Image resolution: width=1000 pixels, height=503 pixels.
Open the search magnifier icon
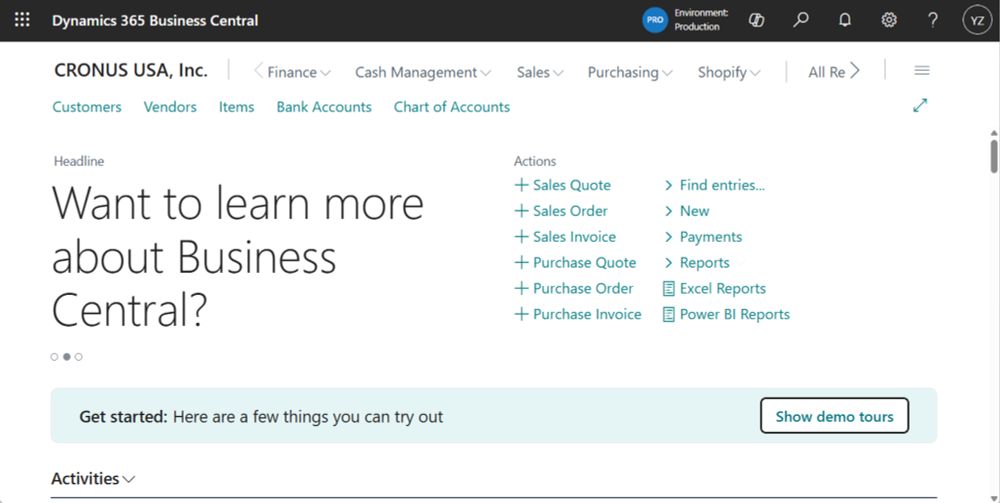[x=800, y=20]
